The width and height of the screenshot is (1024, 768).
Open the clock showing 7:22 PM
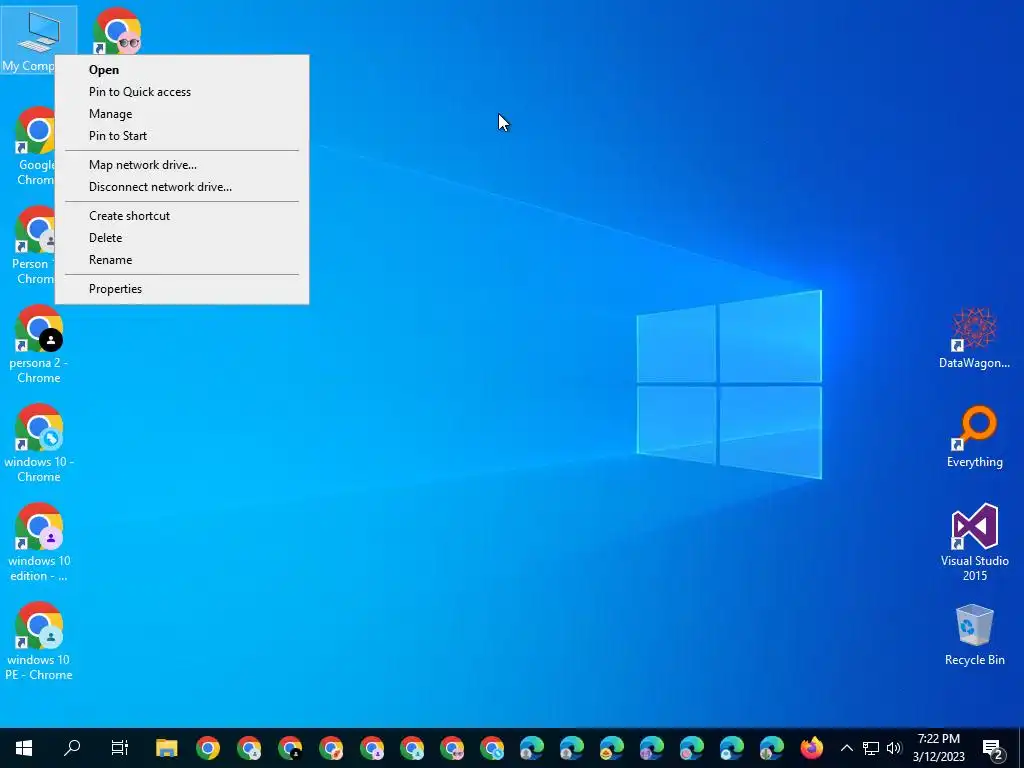coord(938,748)
